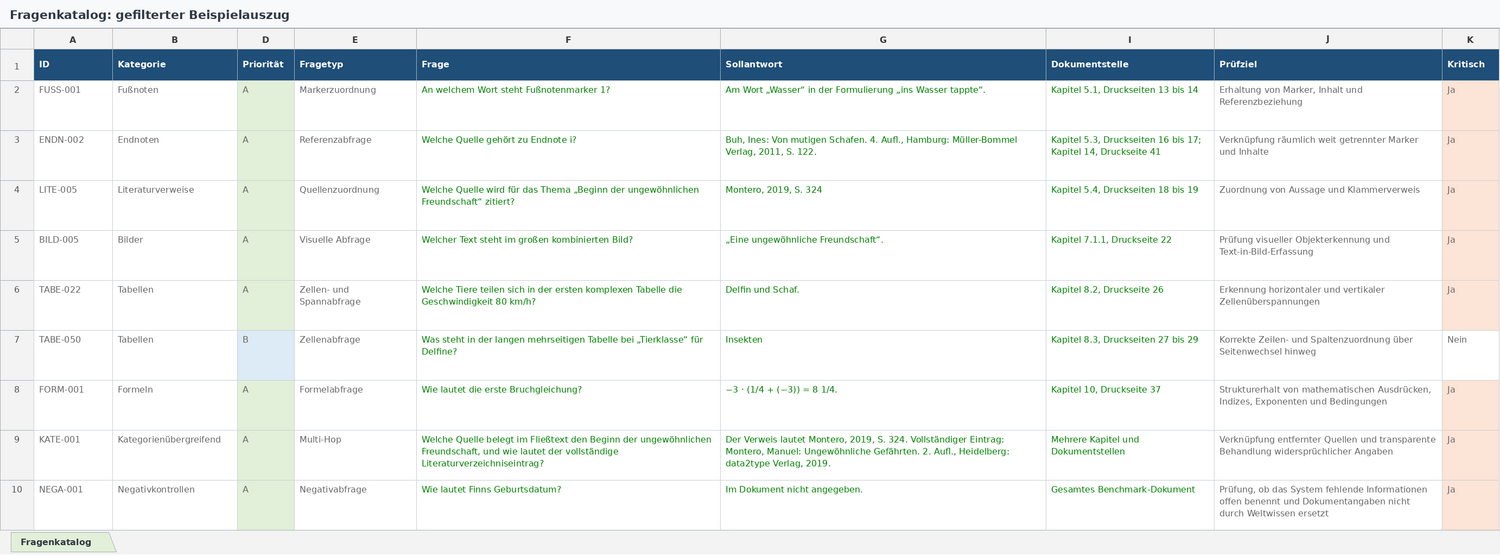This screenshot has width=1500, height=556.
Task: Select cell FORM-001
Action: pyautogui.click(x=73, y=406)
